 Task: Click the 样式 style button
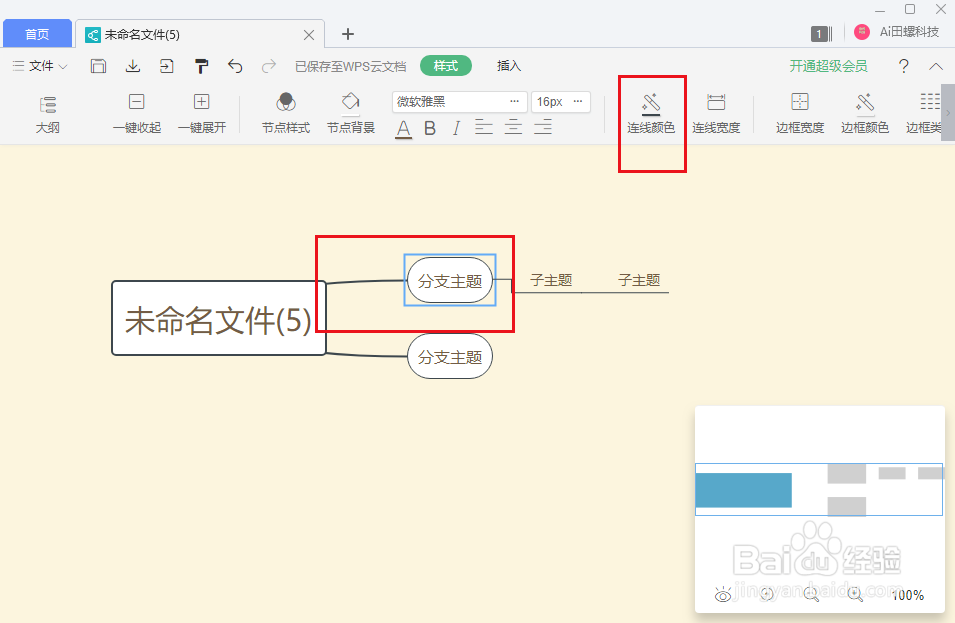click(x=445, y=65)
